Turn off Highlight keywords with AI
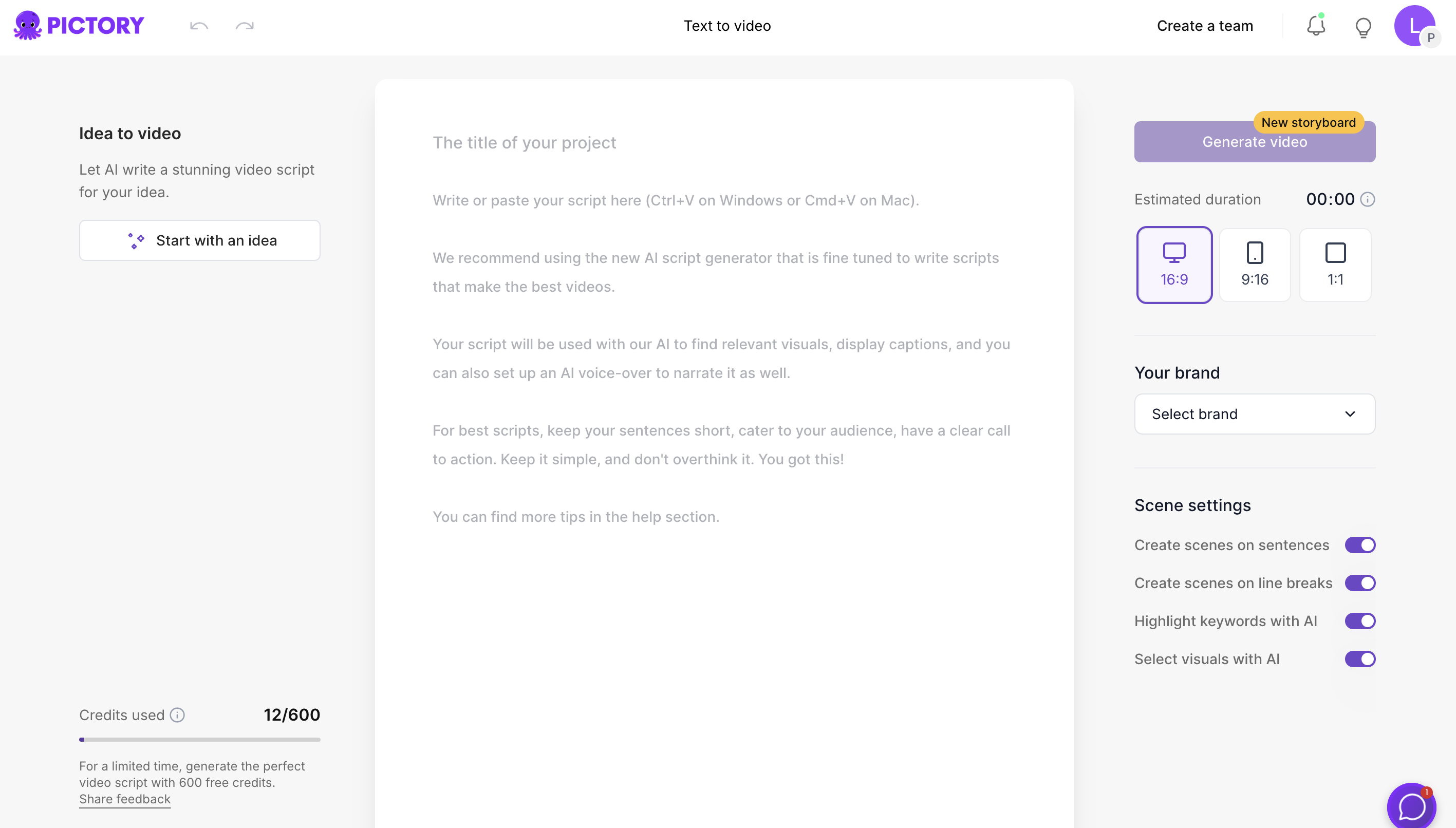Screen dimensions: 1456x828 tap(1360, 620)
